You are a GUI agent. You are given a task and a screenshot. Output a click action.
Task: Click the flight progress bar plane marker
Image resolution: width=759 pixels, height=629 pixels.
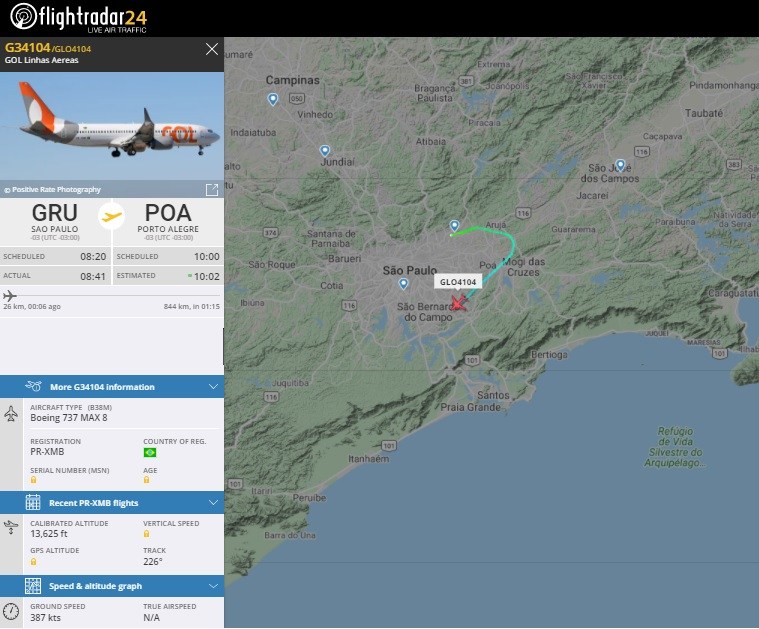point(10,295)
